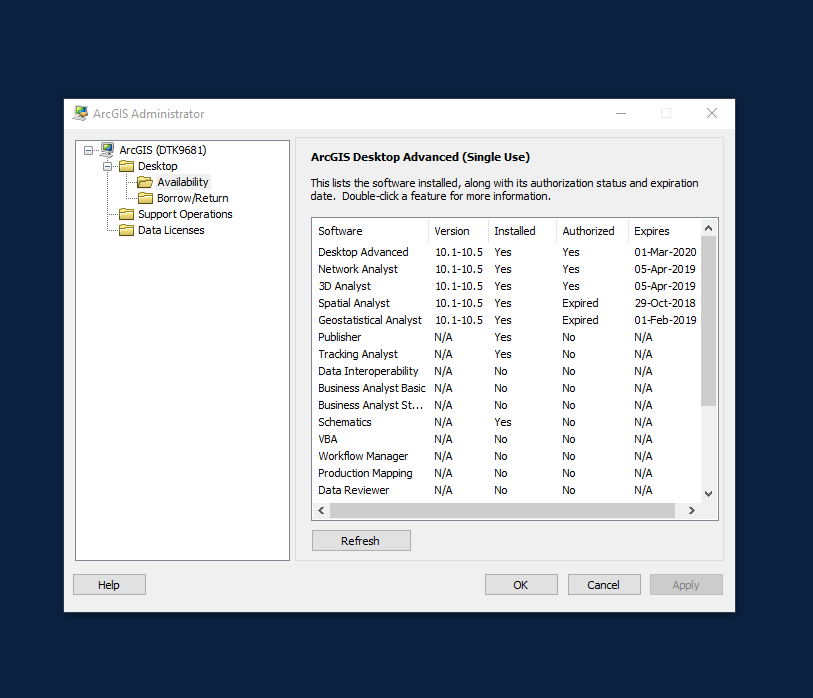Sort by the Authorized column header

click(592, 231)
